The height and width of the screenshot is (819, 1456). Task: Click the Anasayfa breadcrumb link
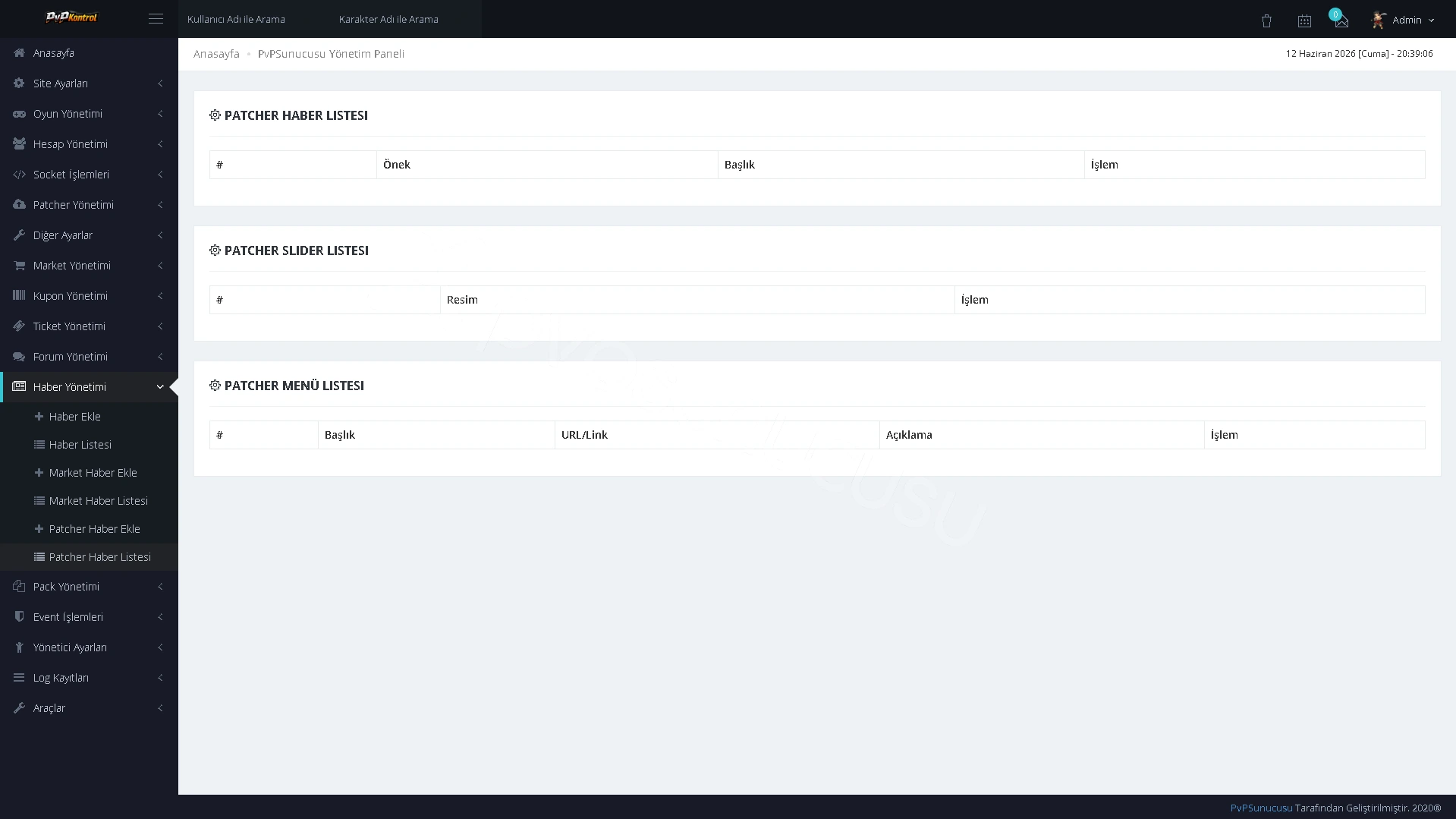(x=216, y=54)
